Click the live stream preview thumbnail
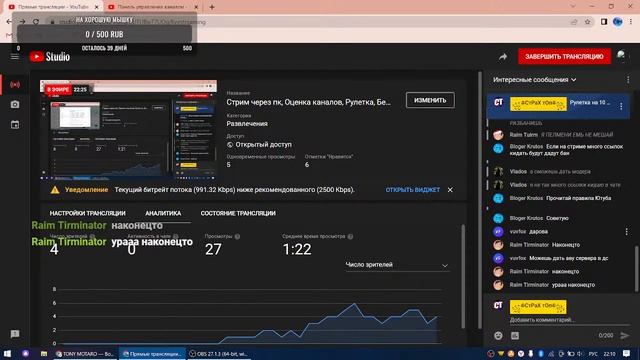This screenshot has height=360, width=640. [128, 130]
